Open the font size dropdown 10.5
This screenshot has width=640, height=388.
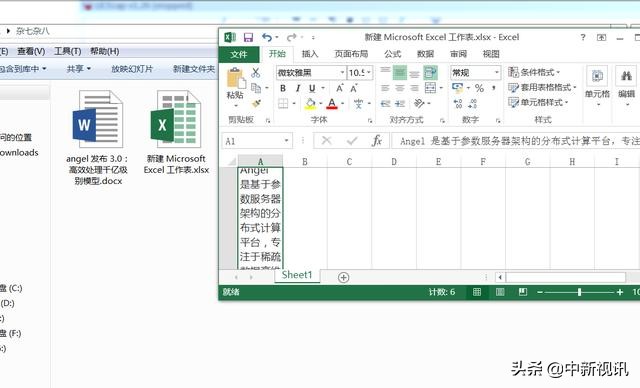pyautogui.click(x=369, y=73)
